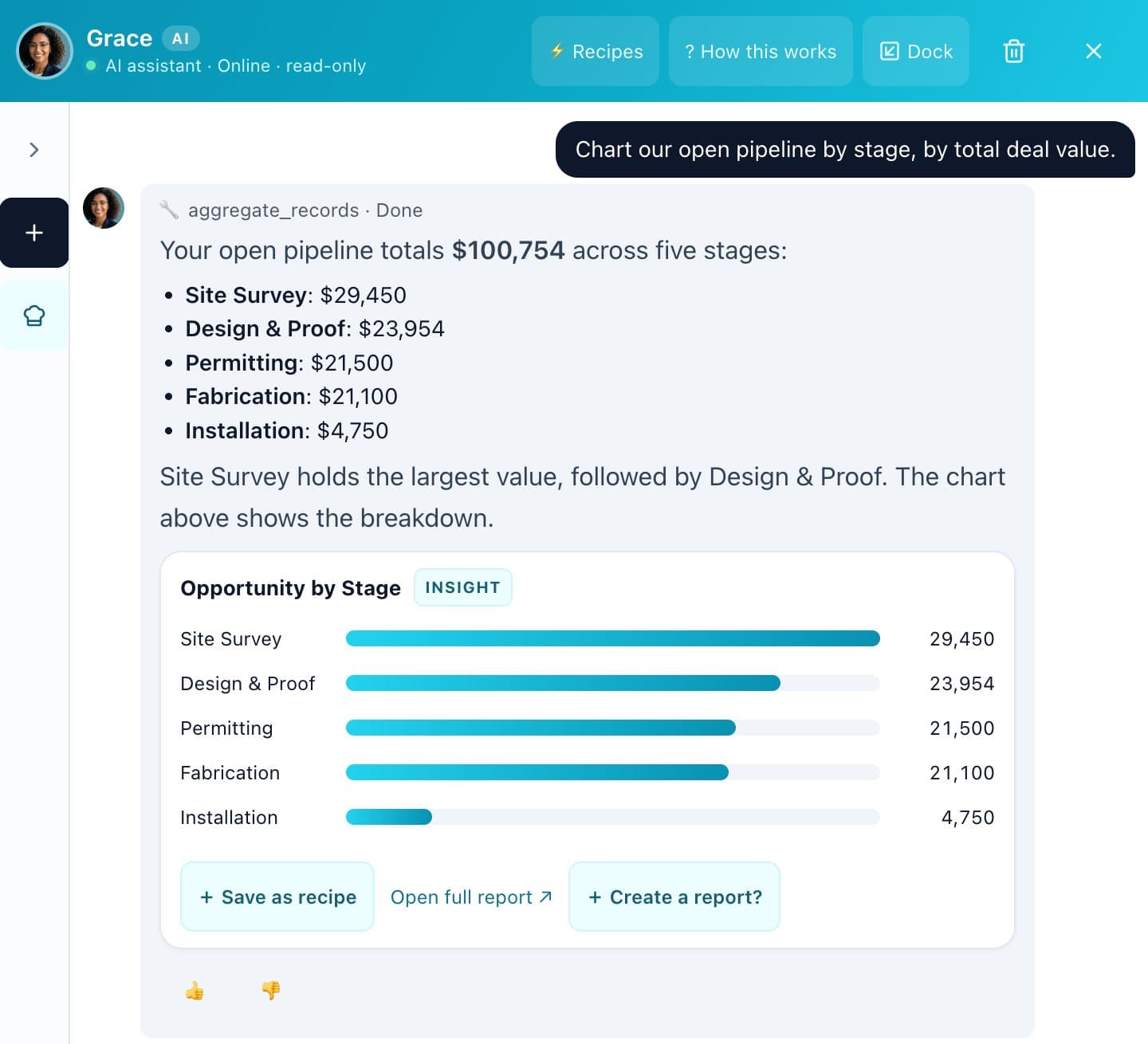Click the aggregate_records Done tool status
Image resolution: width=1148 pixels, height=1044 pixels.
291,210
